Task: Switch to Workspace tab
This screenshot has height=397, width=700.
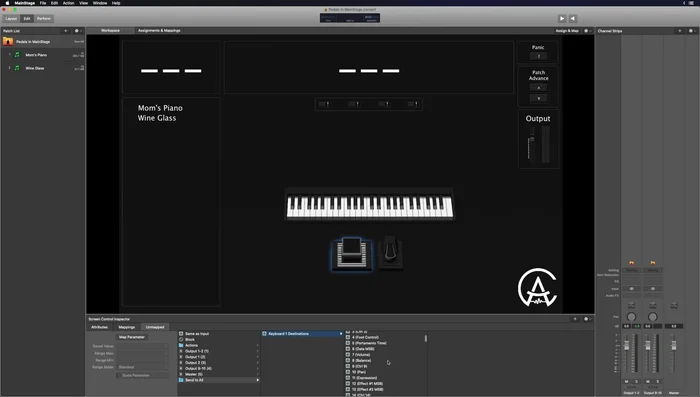Action: click(110, 31)
